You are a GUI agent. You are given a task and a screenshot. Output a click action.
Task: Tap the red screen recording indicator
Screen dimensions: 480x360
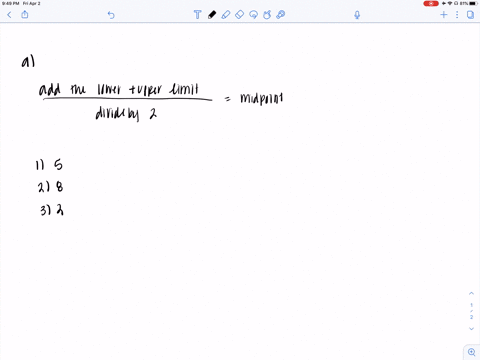click(x=431, y=3)
